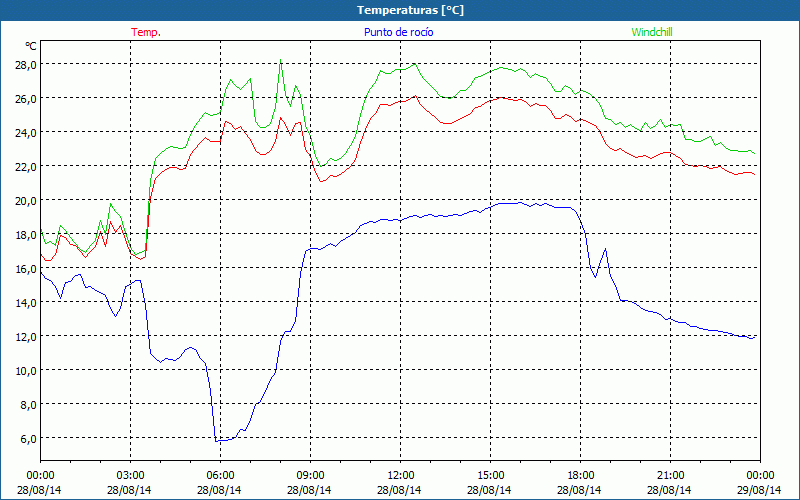Click the 09:00 time axis label
The width and height of the screenshot is (800, 500).
[311, 476]
